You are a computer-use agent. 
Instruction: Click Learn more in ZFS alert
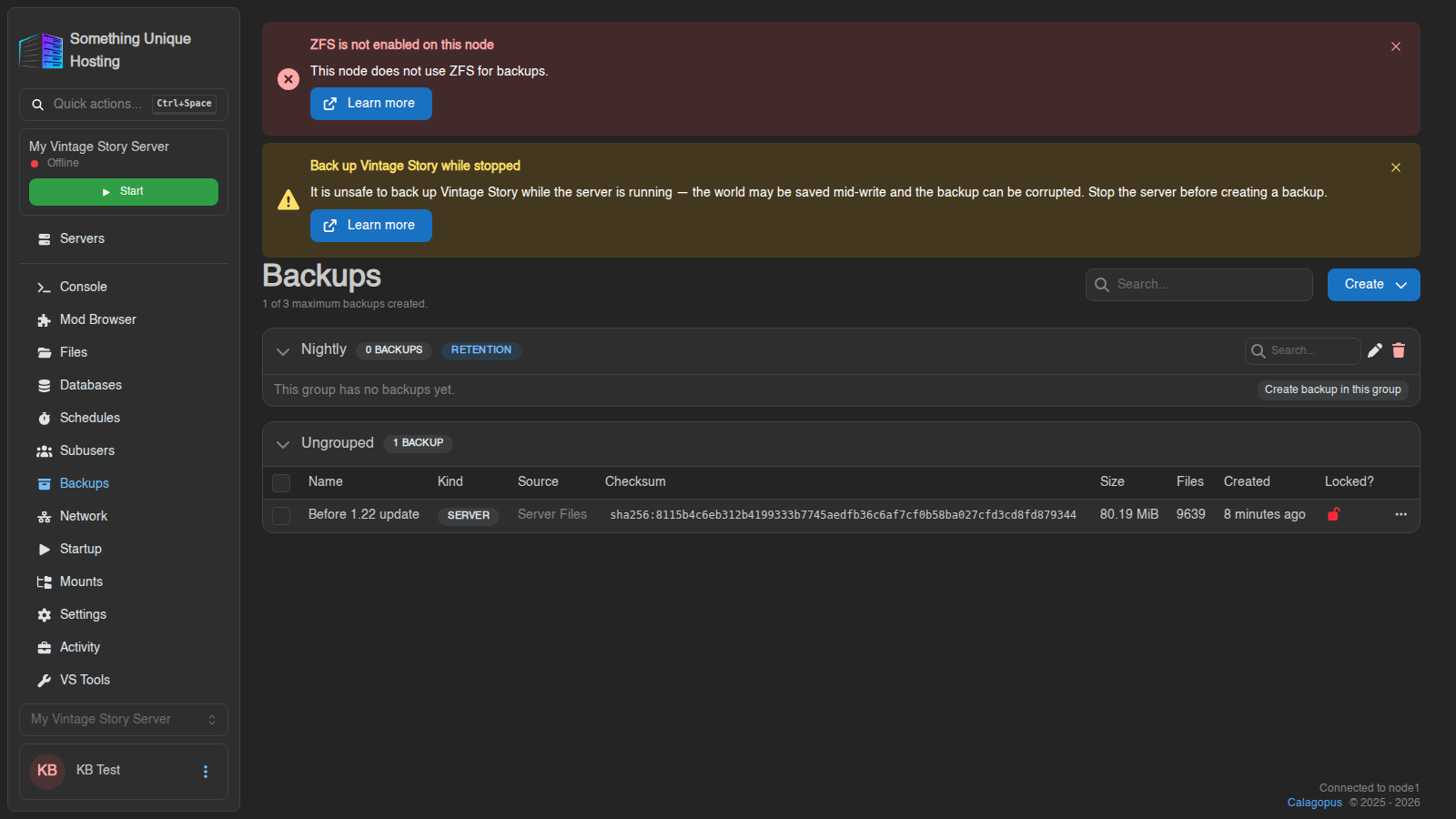pos(371,104)
